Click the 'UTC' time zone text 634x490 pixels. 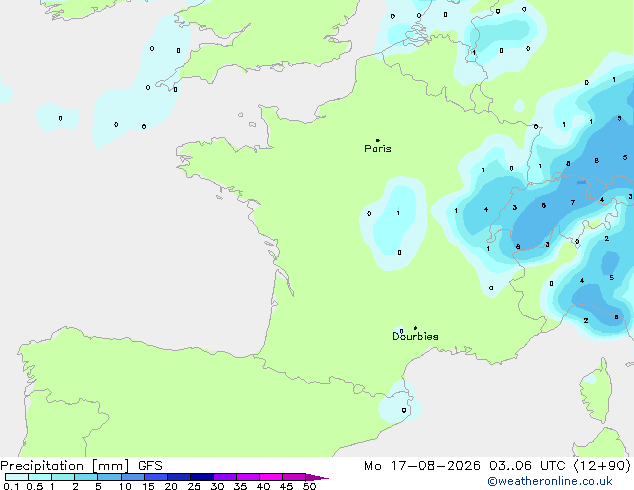pos(553,466)
